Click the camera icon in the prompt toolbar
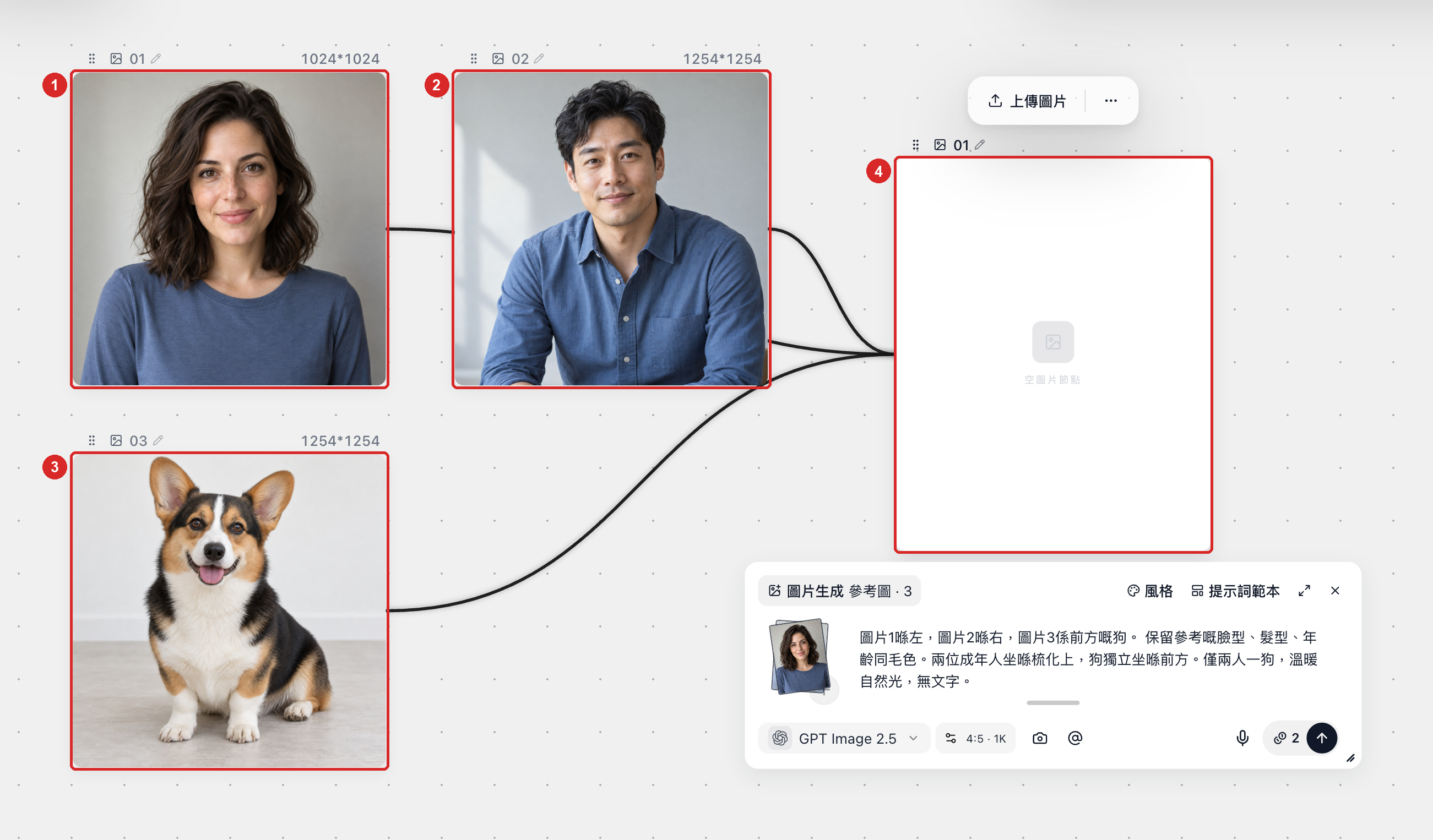The width and height of the screenshot is (1433, 840). (1040, 738)
